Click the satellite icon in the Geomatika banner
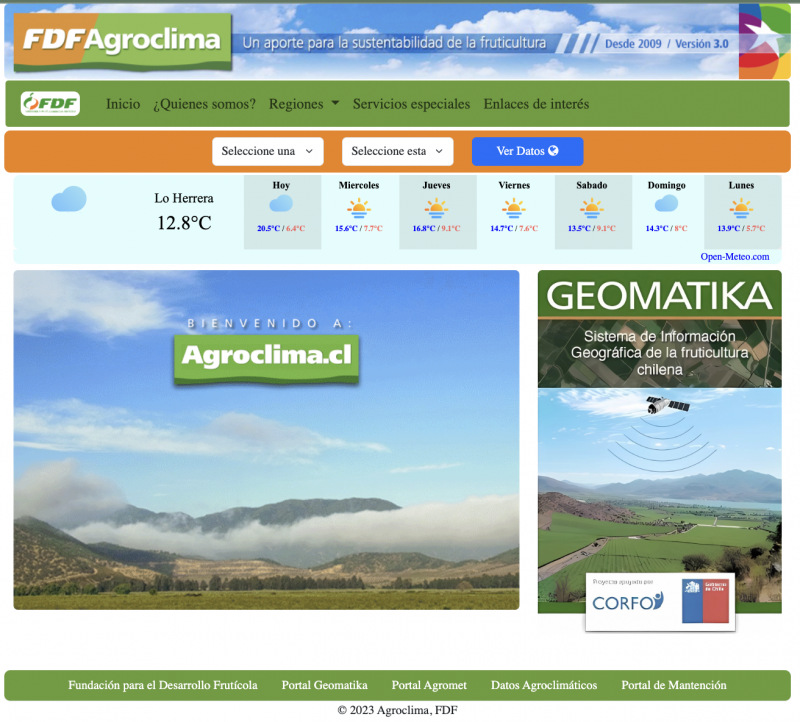The image size is (800, 722). 667,405
